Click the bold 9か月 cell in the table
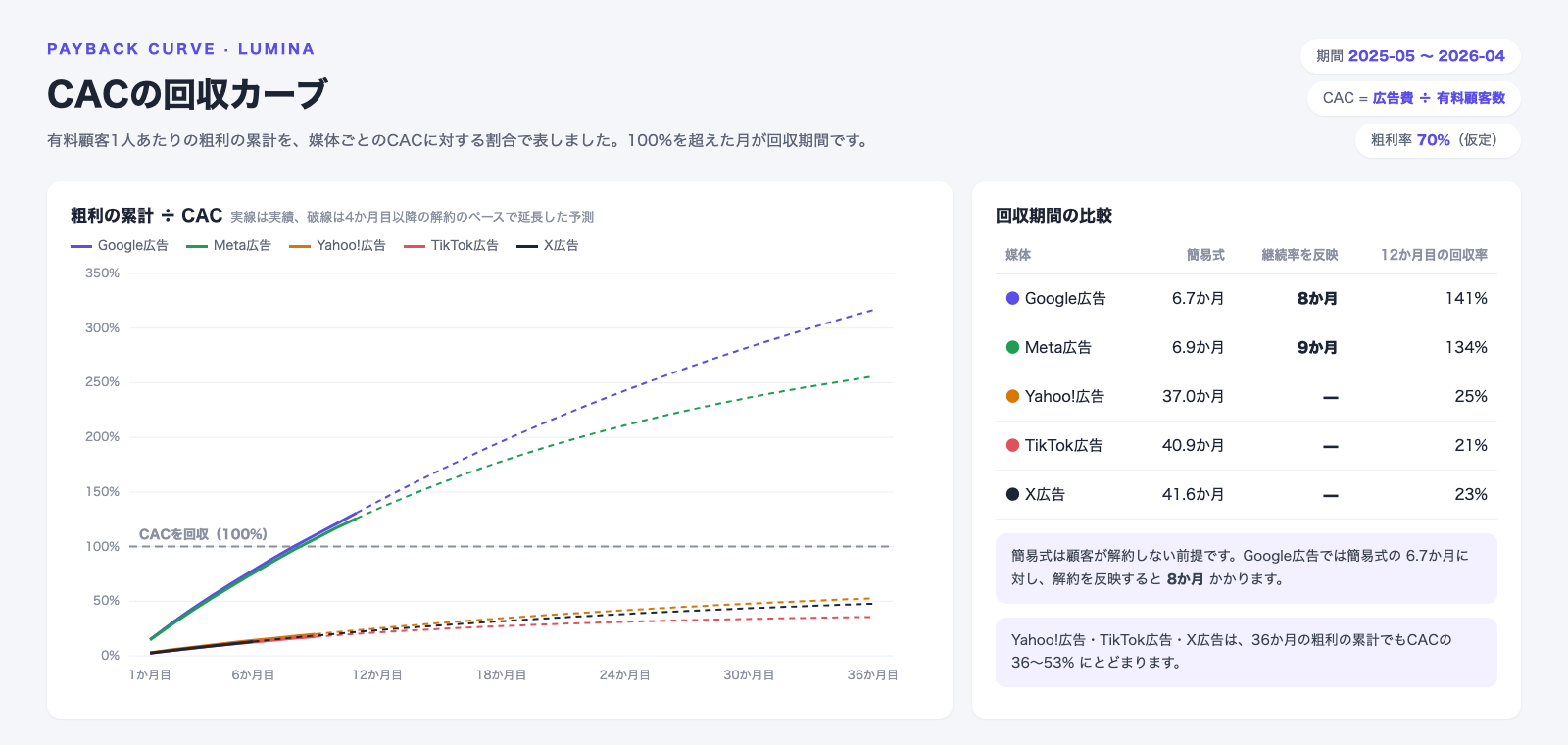1568x745 pixels. (x=1318, y=347)
